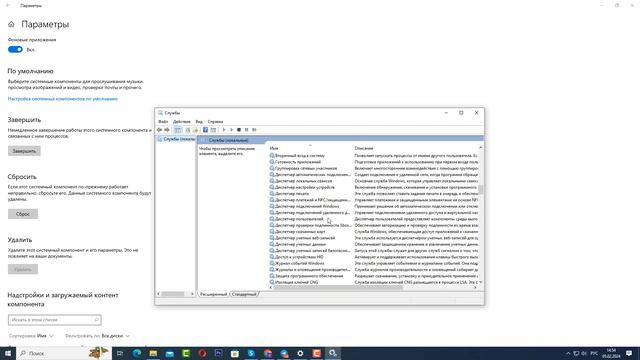Open the notification center icon

click(629, 353)
